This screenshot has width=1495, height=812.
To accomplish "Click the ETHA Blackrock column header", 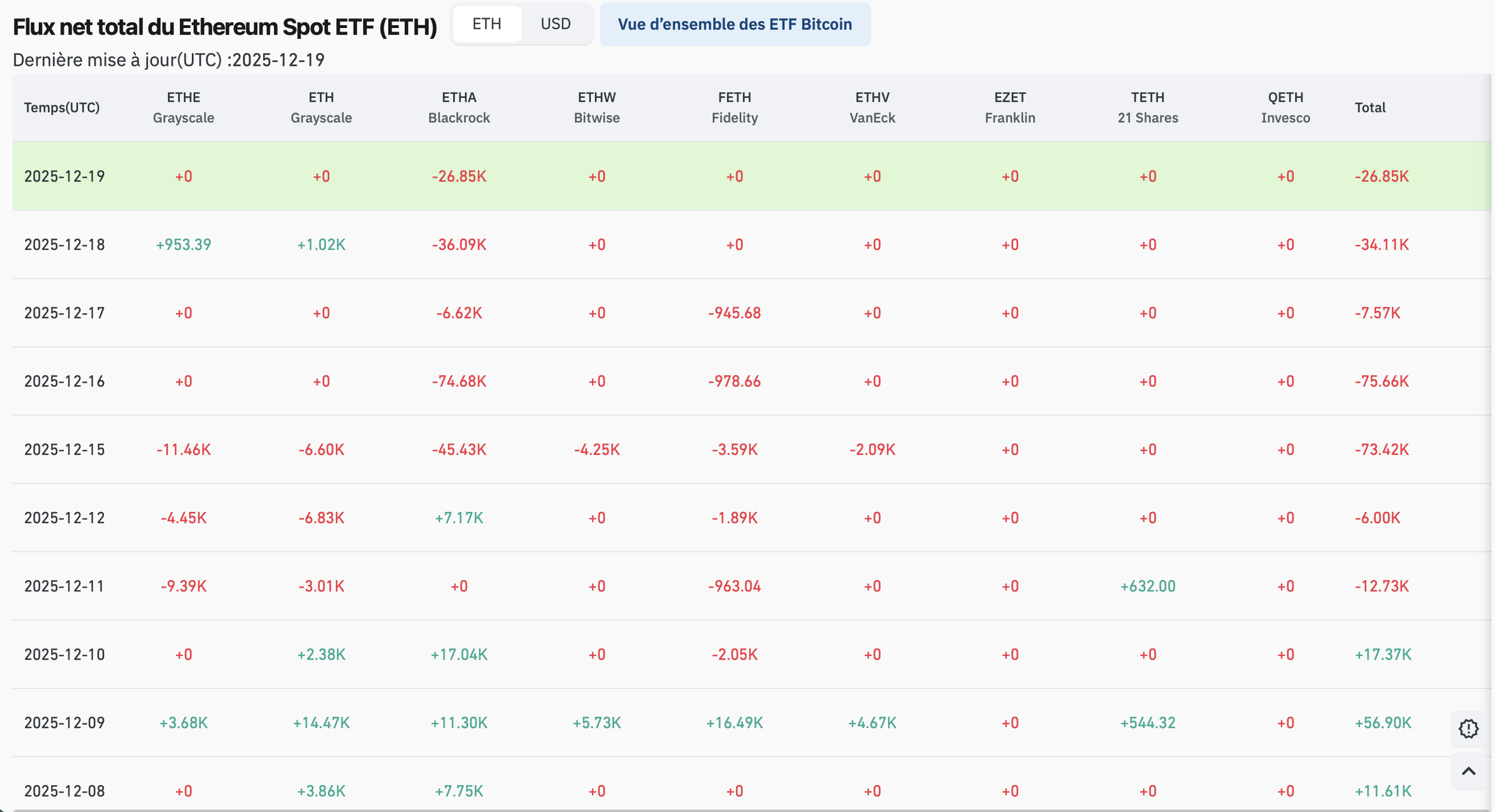I will 459,108.
